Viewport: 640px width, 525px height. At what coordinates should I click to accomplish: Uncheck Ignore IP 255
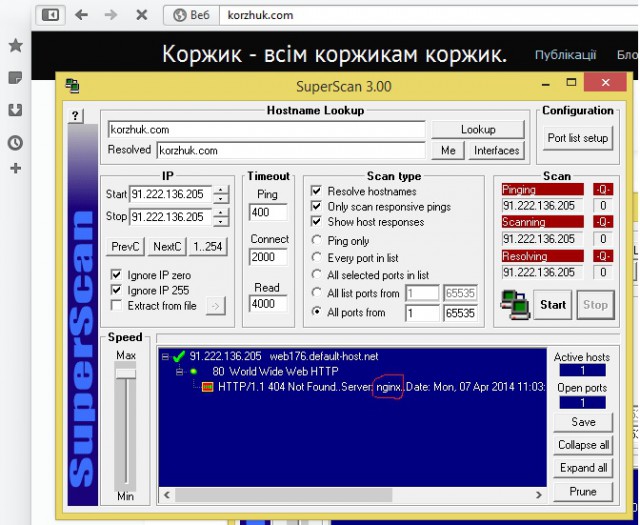tap(116, 290)
